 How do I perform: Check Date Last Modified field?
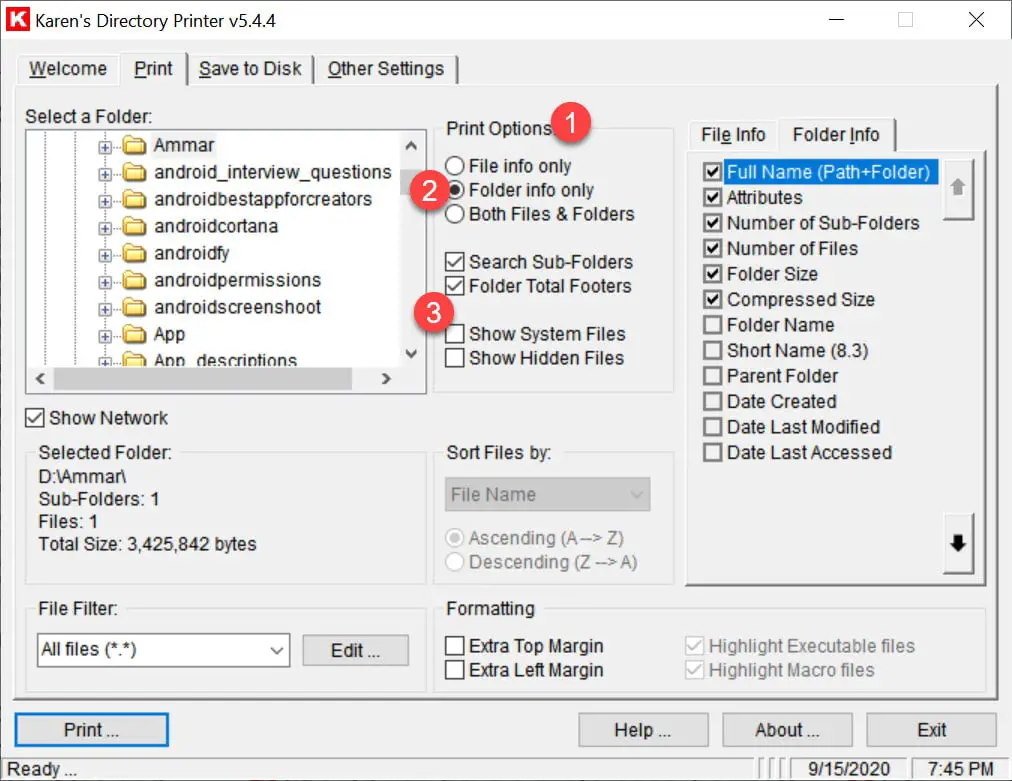point(713,427)
